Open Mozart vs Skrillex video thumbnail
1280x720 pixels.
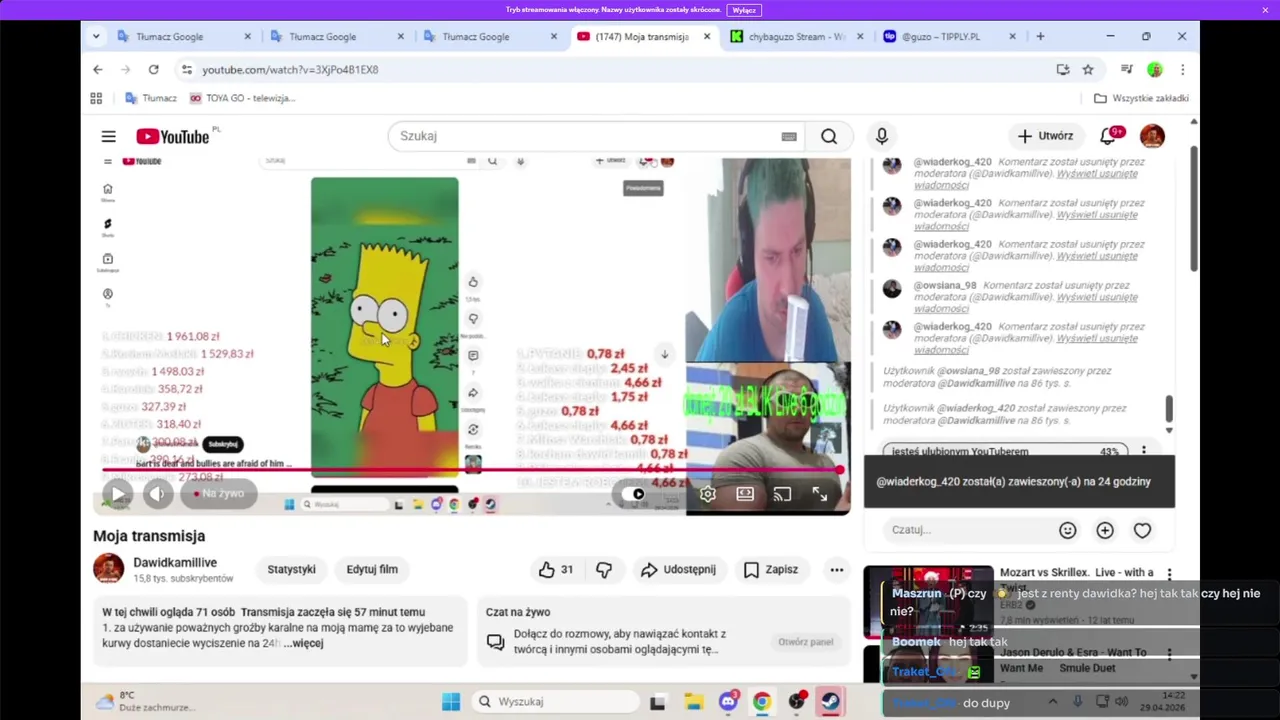928,602
